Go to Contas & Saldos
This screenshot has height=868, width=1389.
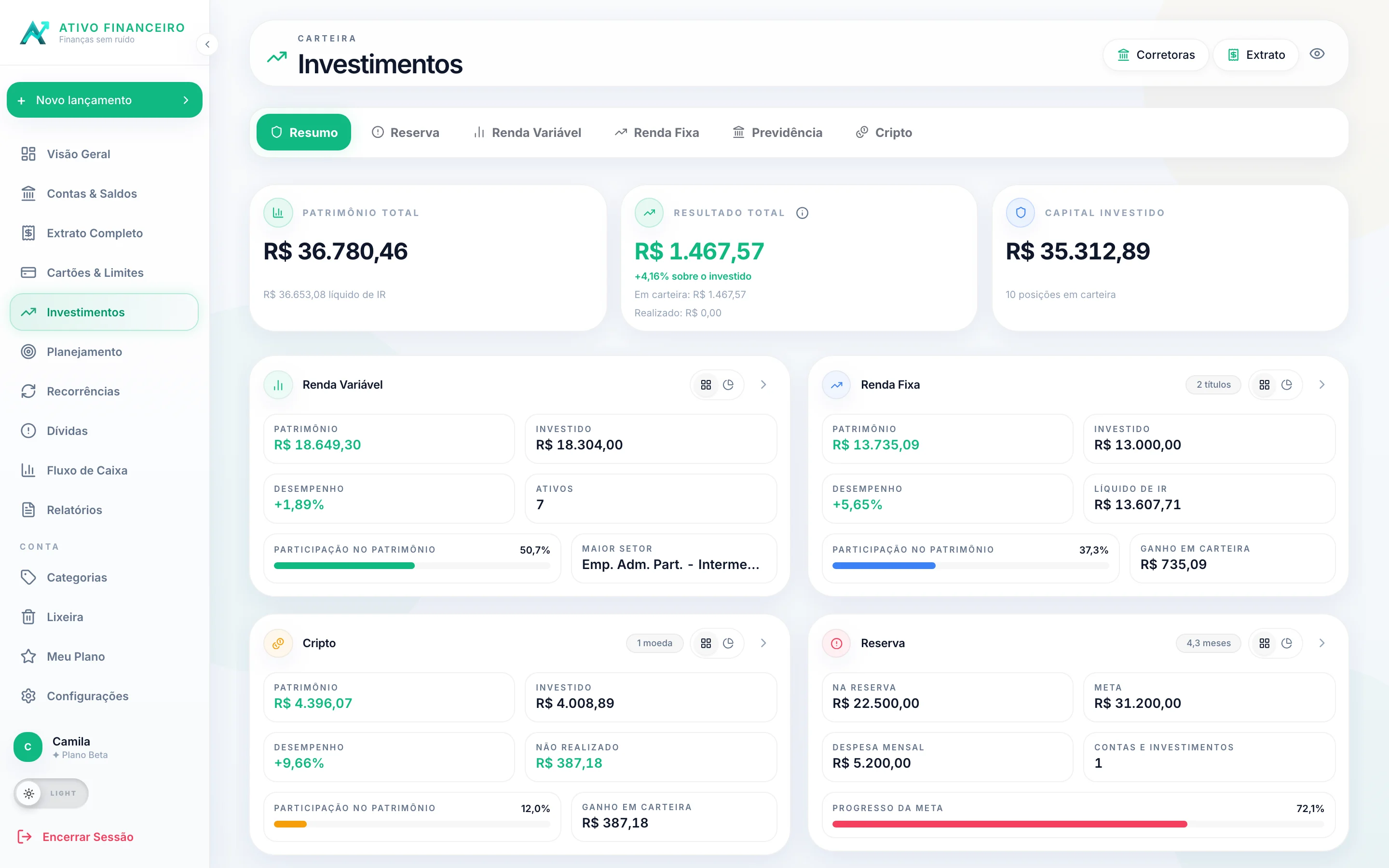[x=104, y=193]
